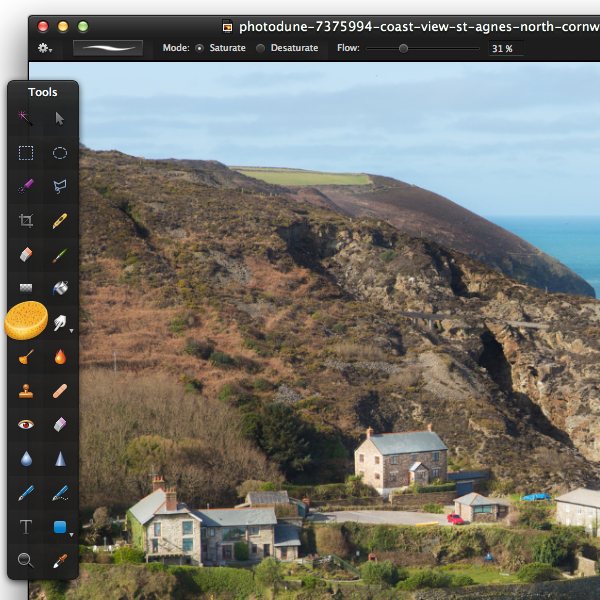Choose Saturate mode radio button
This screenshot has height=600, width=600.
click(x=199, y=48)
